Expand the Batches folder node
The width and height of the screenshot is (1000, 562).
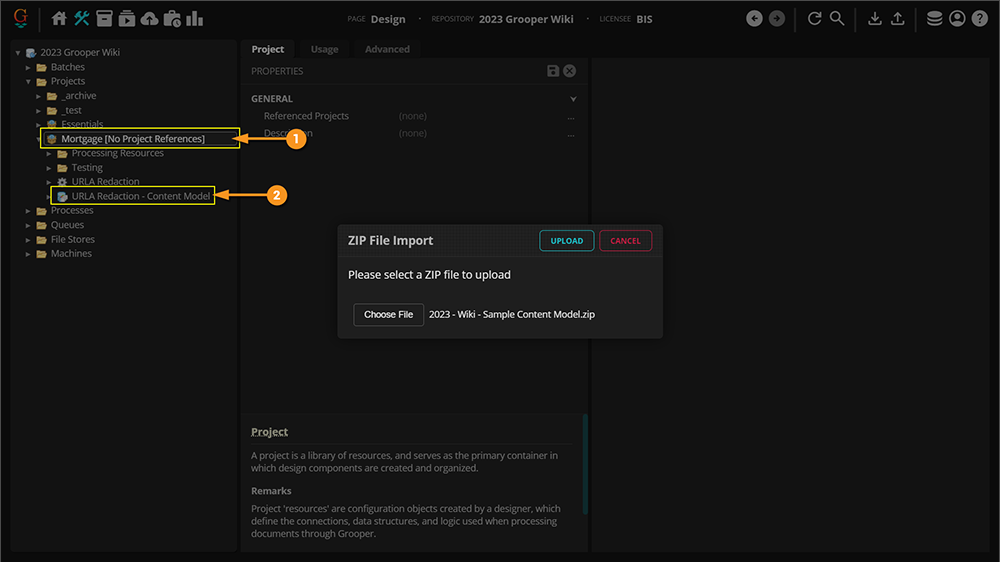click(29, 68)
